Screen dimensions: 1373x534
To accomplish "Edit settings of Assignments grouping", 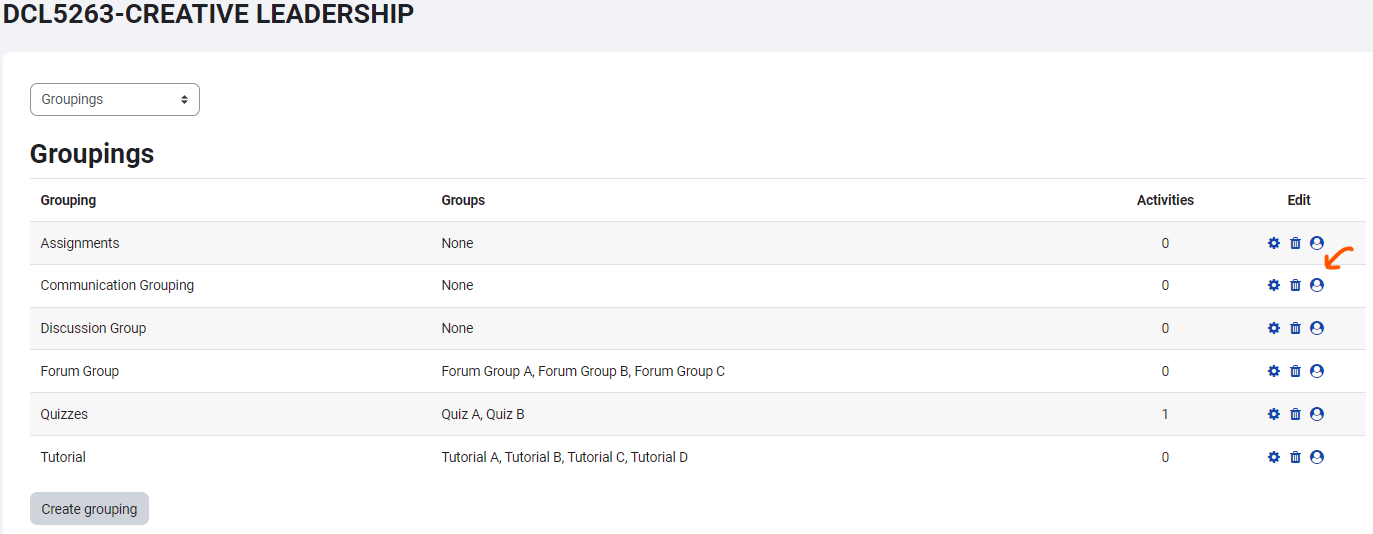I will 1274,243.
